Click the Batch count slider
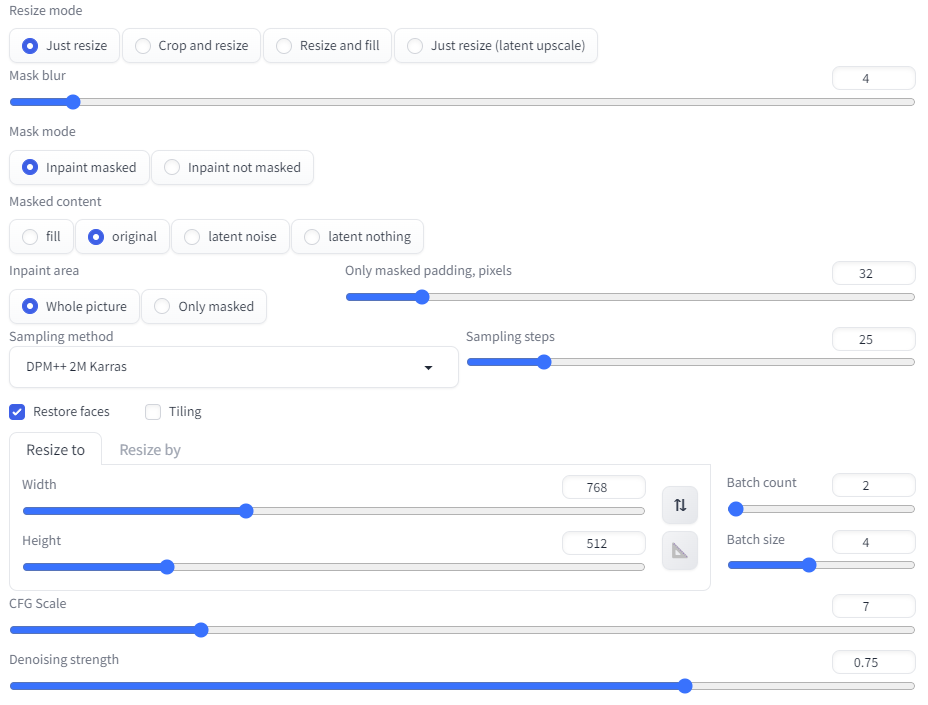 click(821, 508)
